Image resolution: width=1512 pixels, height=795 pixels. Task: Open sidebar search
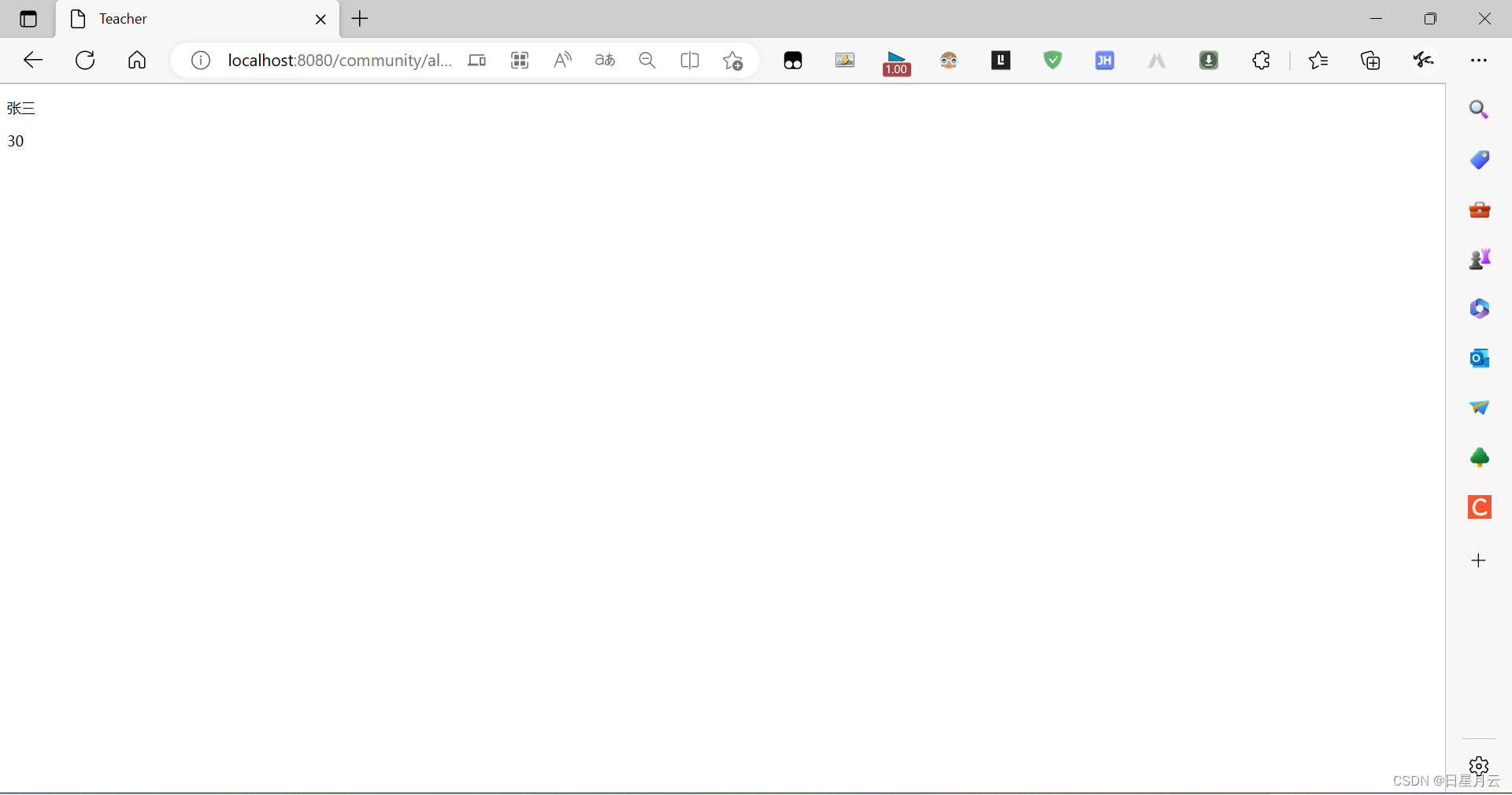pyautogui.click(x=1479, y=109)
